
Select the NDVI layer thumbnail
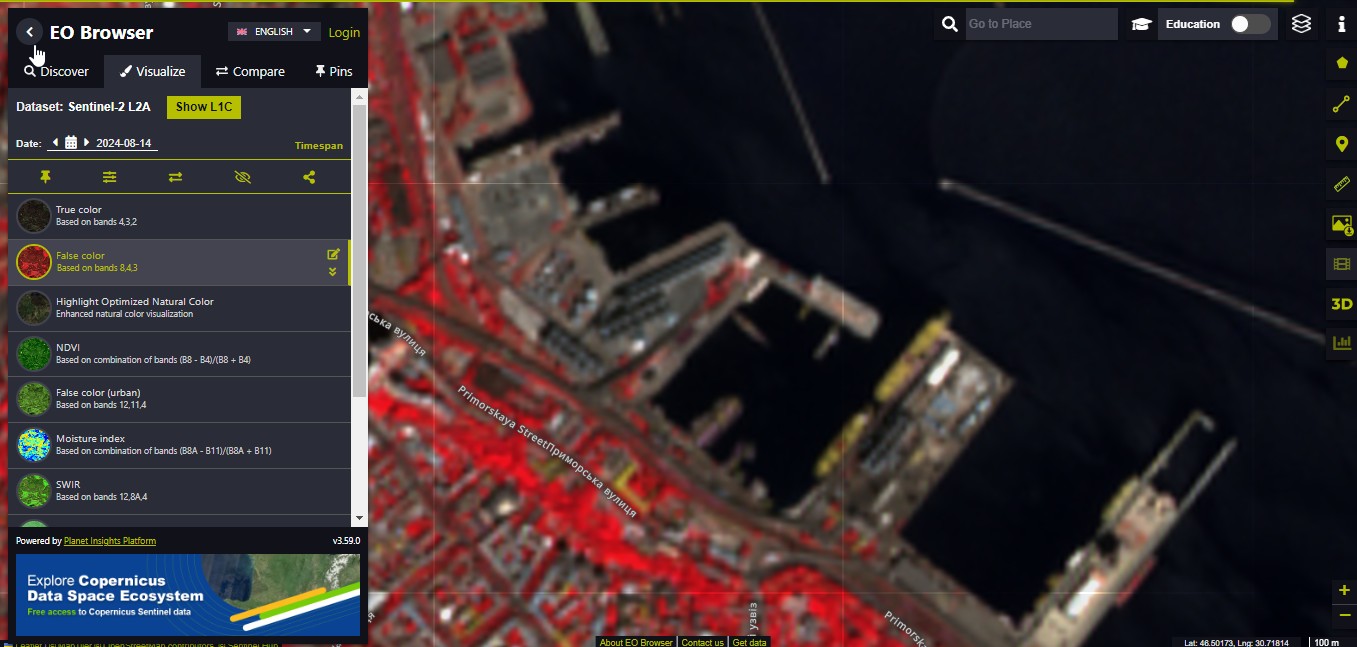[x=34, y=354]
